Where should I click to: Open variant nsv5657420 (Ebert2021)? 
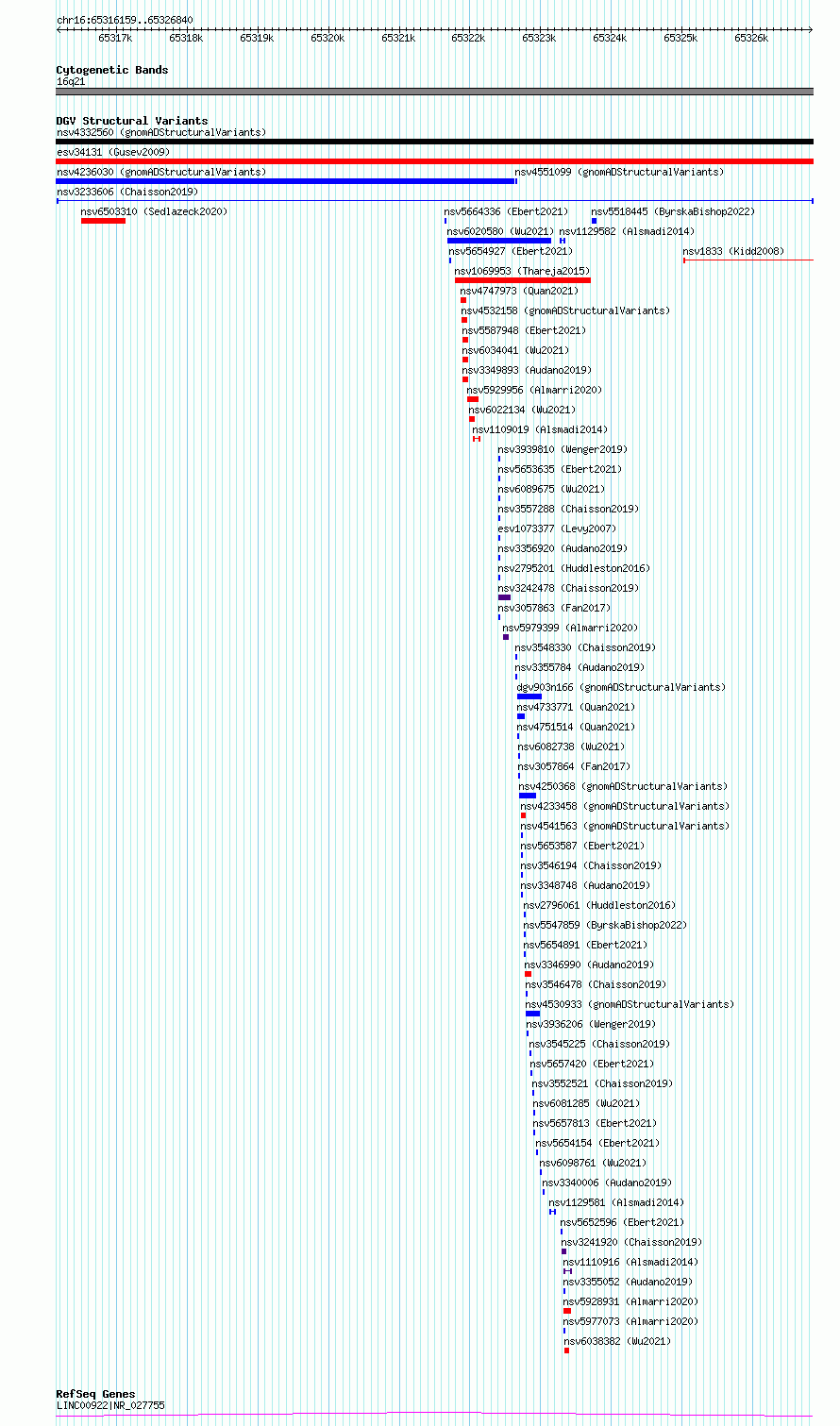[592, 1064]
